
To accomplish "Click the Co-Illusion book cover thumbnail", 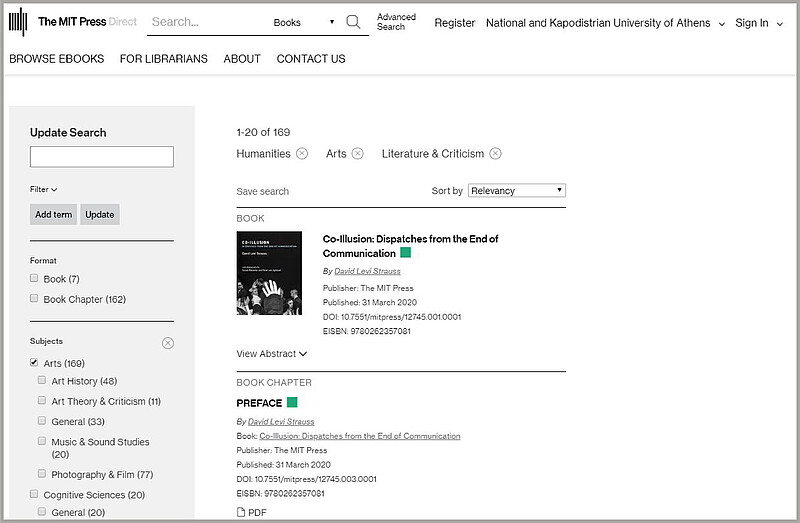I will (x=269, y=273).
